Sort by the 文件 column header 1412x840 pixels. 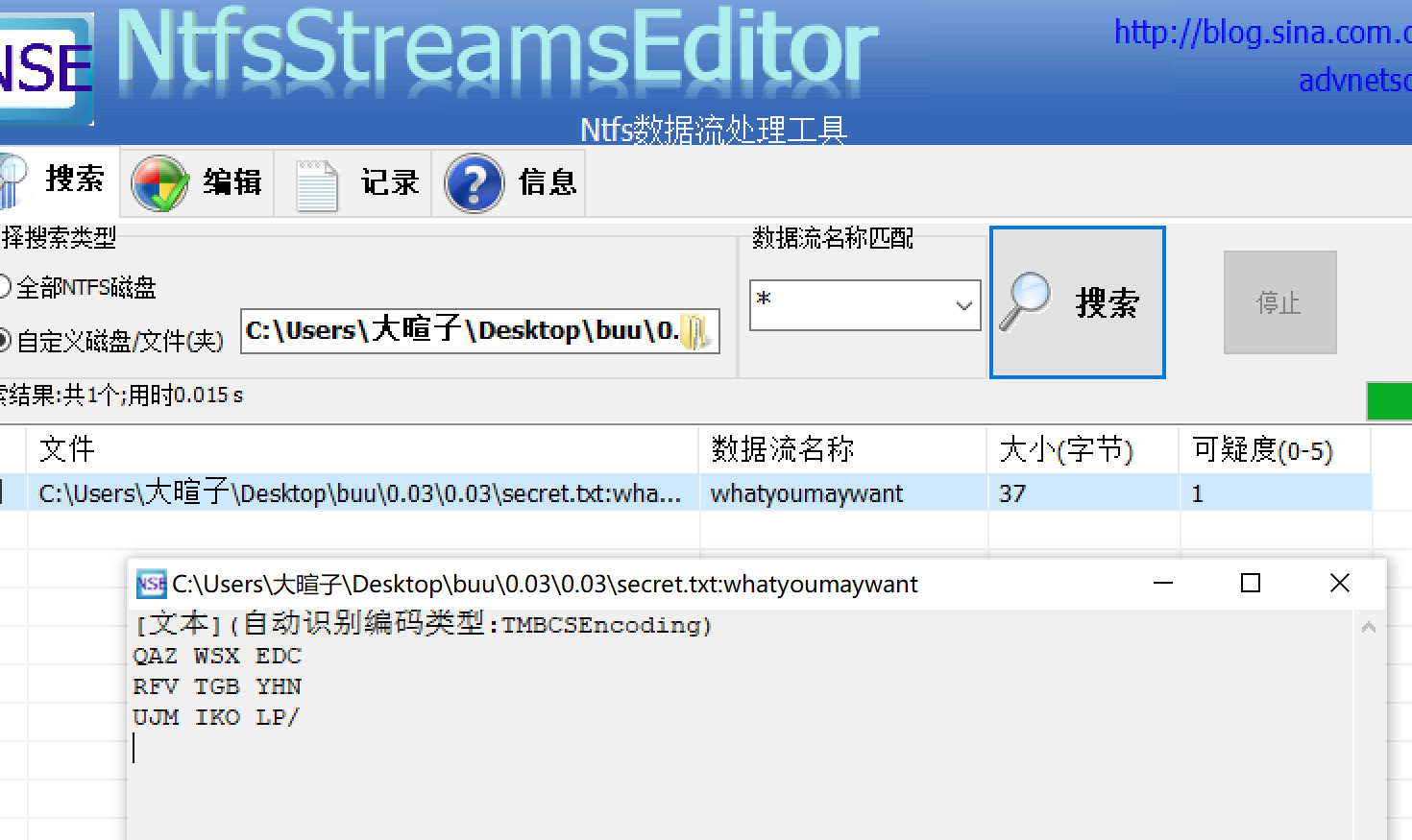click(x=363, y=449)
